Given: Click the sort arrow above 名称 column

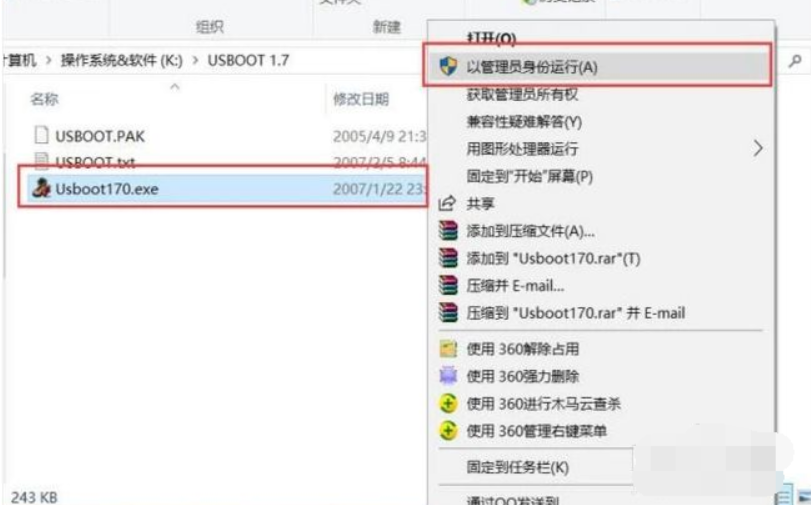Looking at the screenshot, I should click(175, 86).
